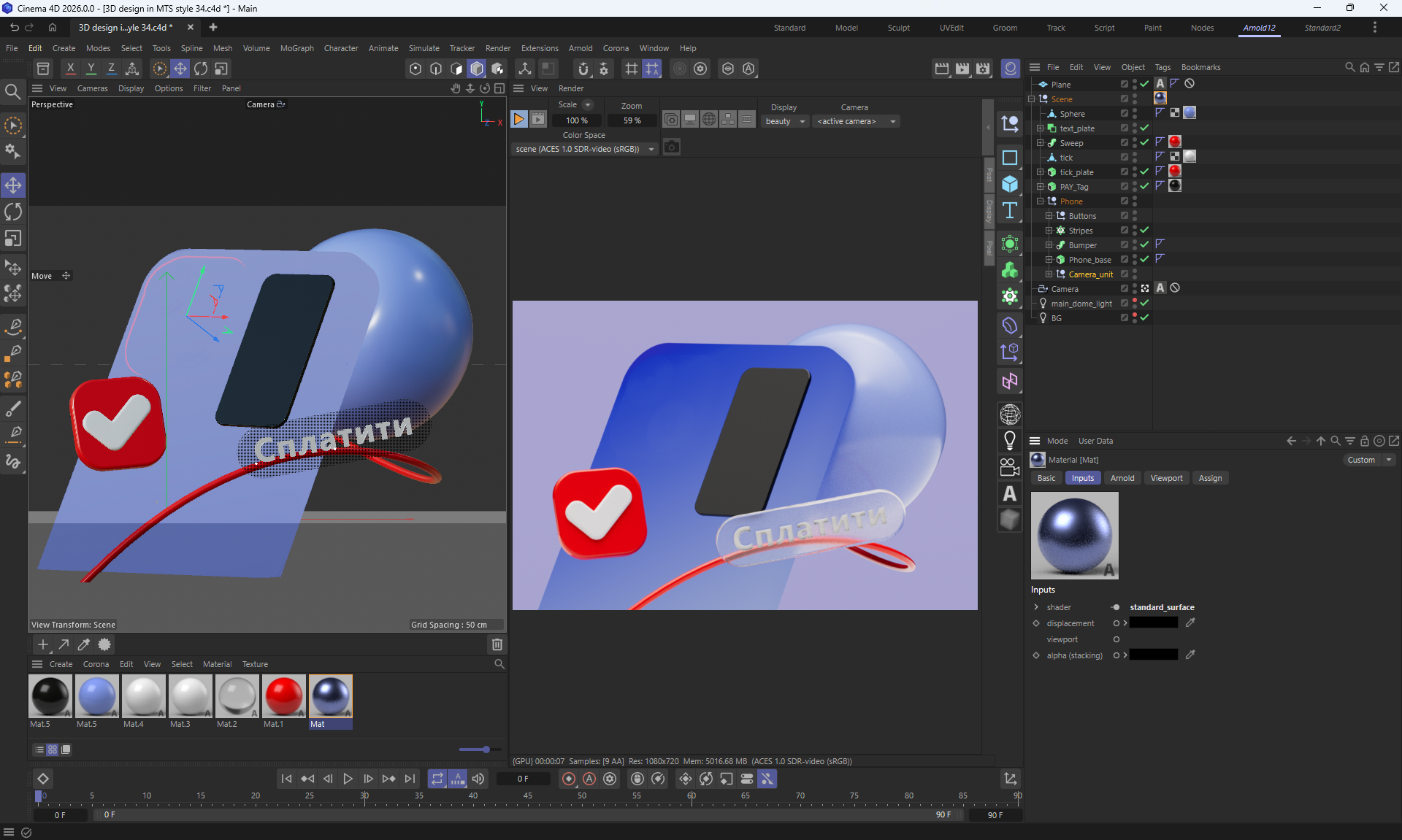Open the active camera dropdown
This screenshot has width=1402, height=840.
[x=856, y=121]
